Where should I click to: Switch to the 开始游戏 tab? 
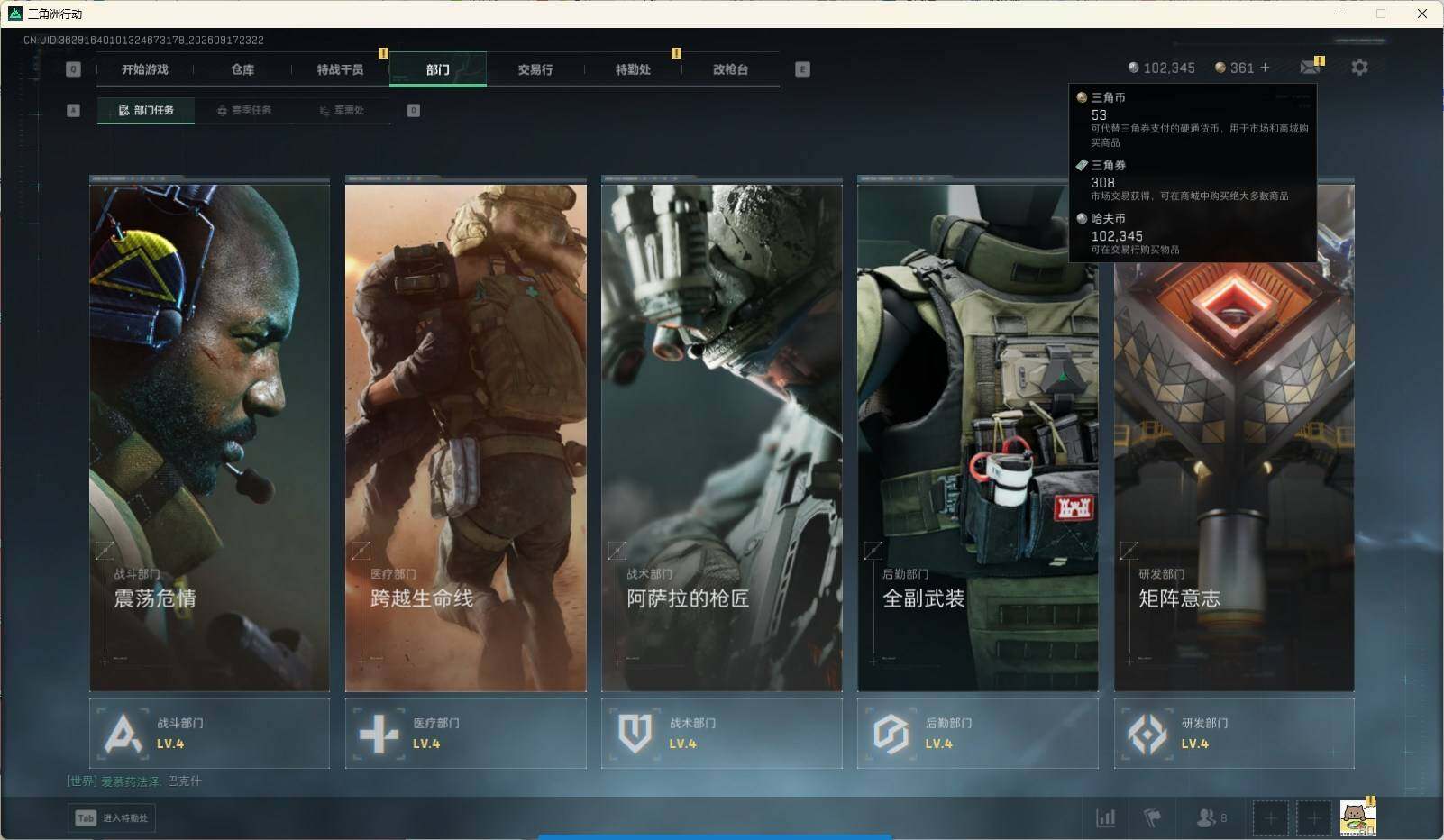coord(145,69)
